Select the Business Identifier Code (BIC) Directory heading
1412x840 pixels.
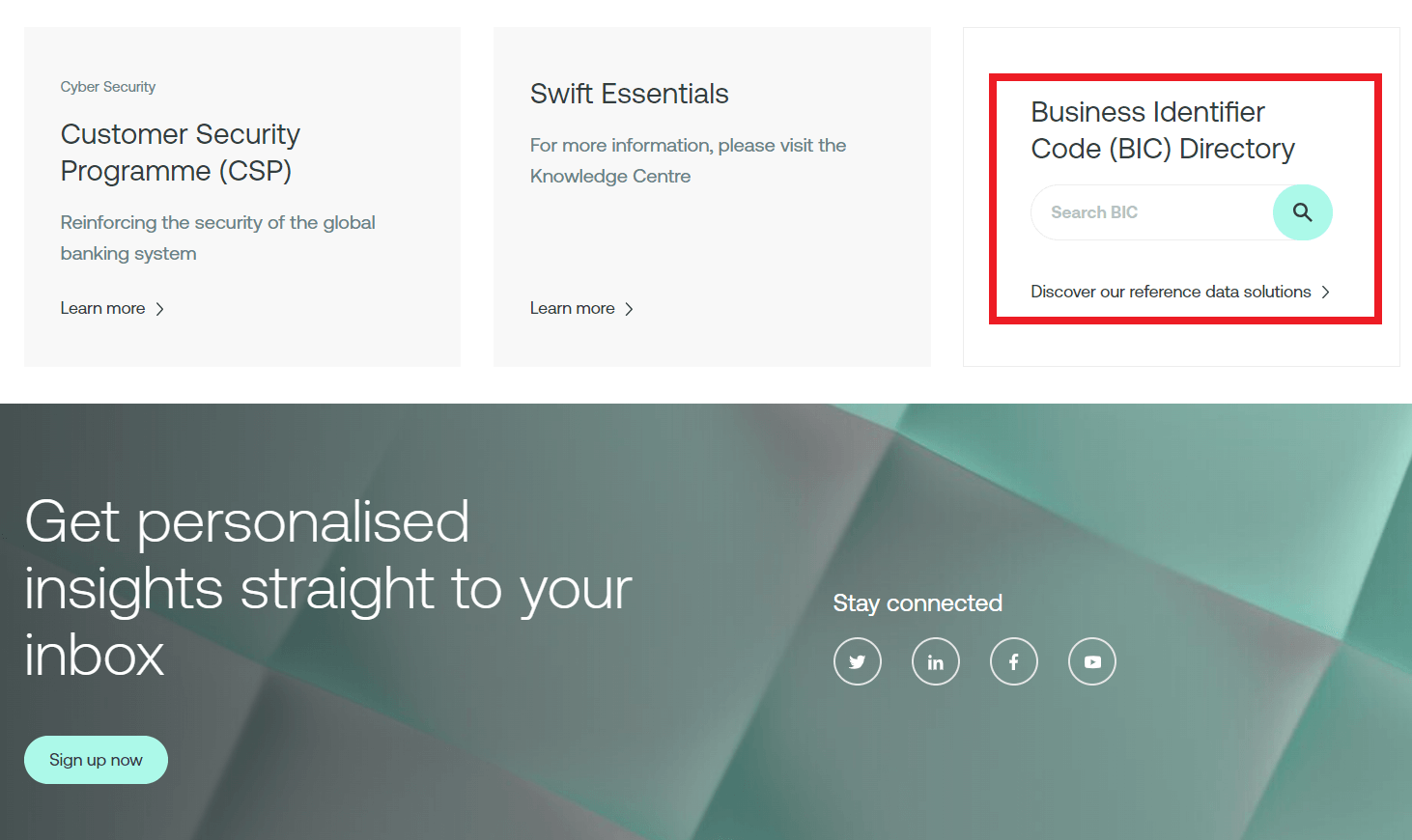click(1163, 130)
